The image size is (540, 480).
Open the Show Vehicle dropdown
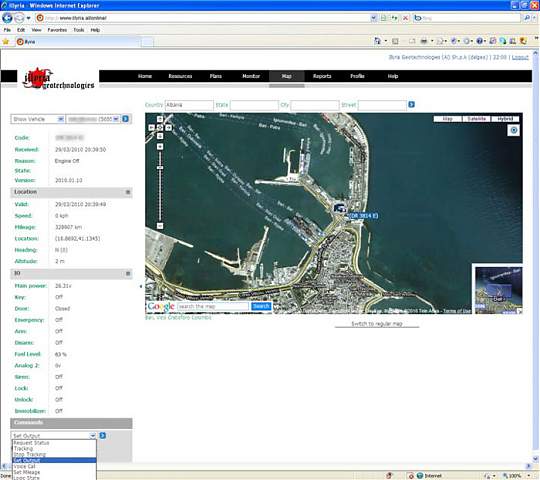point(38,119)
